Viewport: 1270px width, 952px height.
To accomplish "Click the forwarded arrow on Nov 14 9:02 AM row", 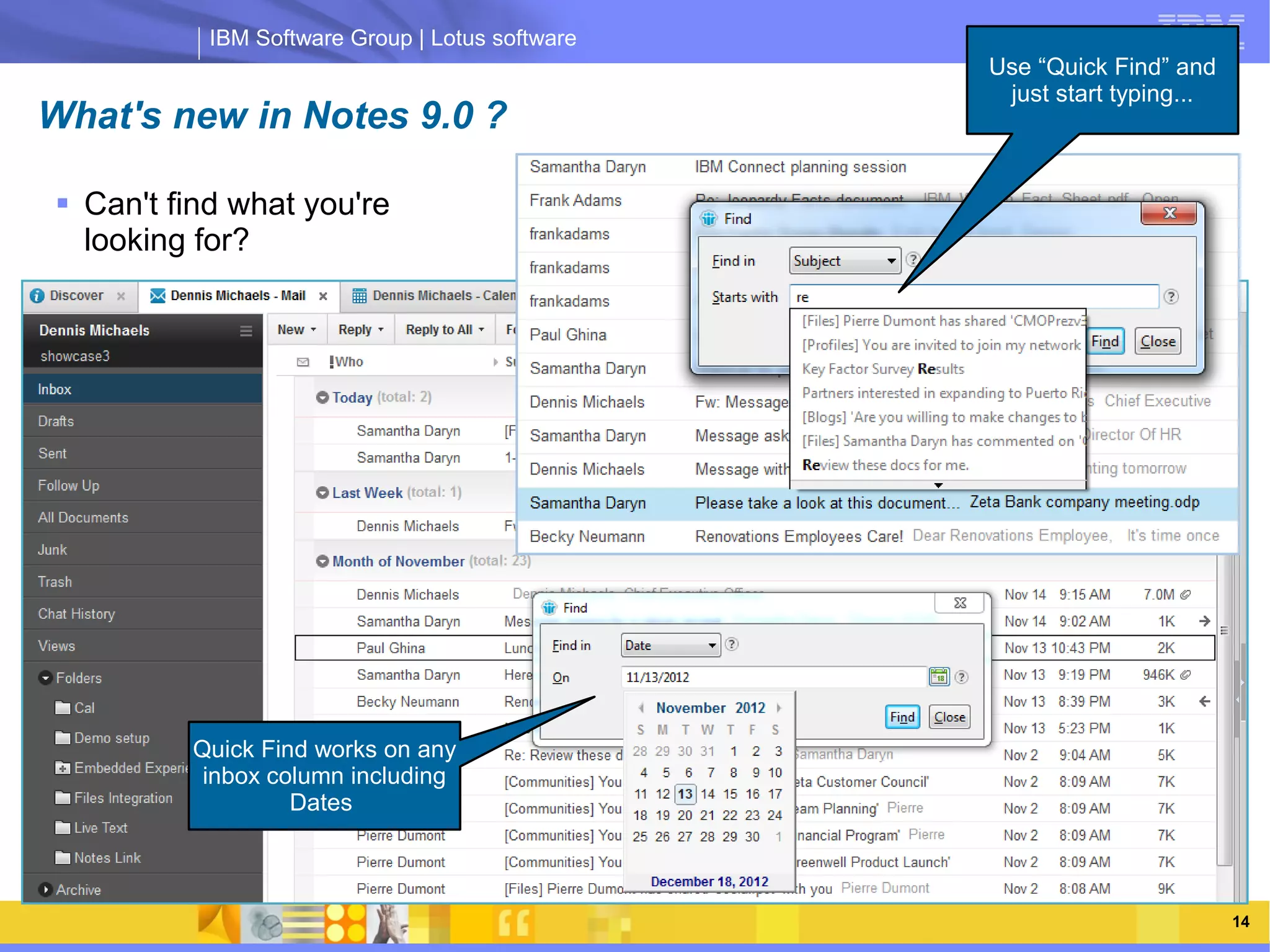I will [x=1204, y=621].
